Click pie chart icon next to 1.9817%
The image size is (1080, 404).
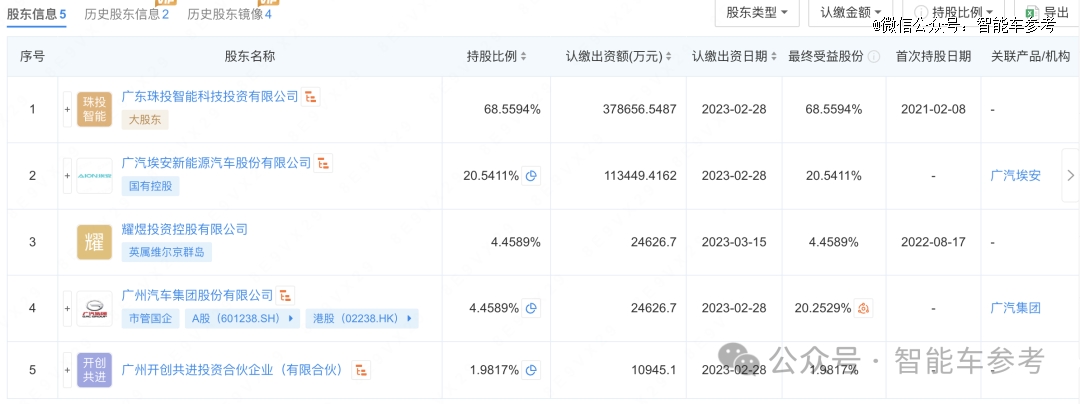pos(531,370)
